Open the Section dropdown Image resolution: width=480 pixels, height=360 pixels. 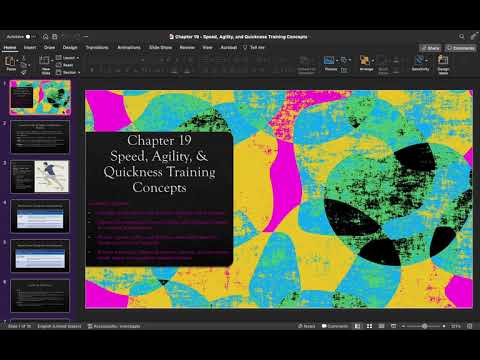[68, 72]
